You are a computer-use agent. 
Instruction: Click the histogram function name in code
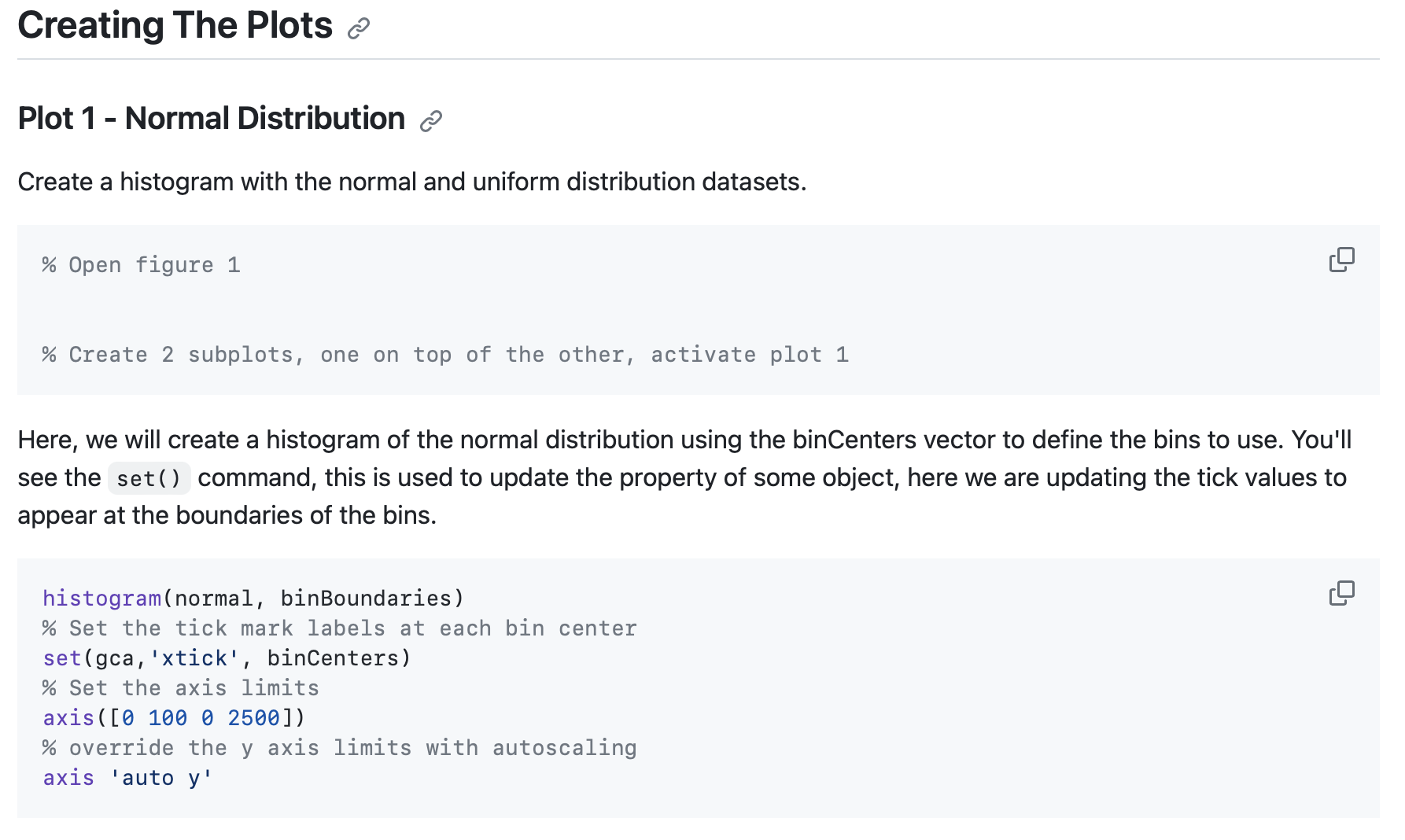102,599
